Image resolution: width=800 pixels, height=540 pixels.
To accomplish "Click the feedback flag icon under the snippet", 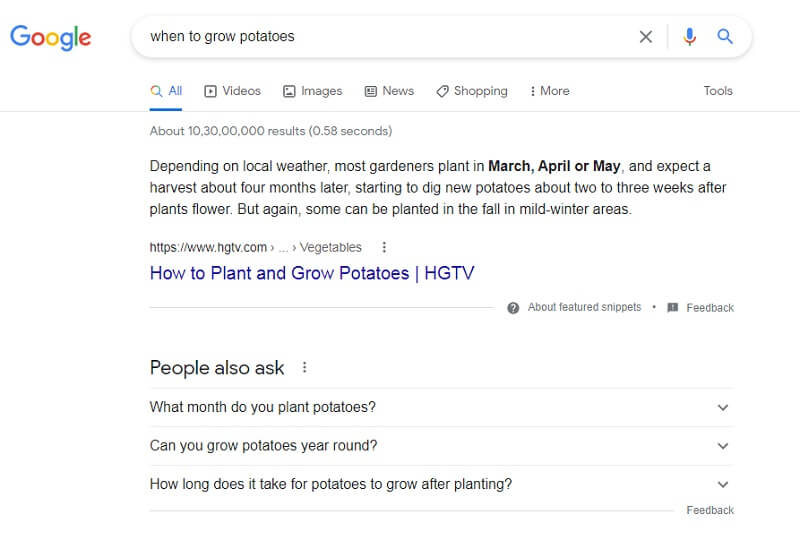I will (x=673, y=308).
